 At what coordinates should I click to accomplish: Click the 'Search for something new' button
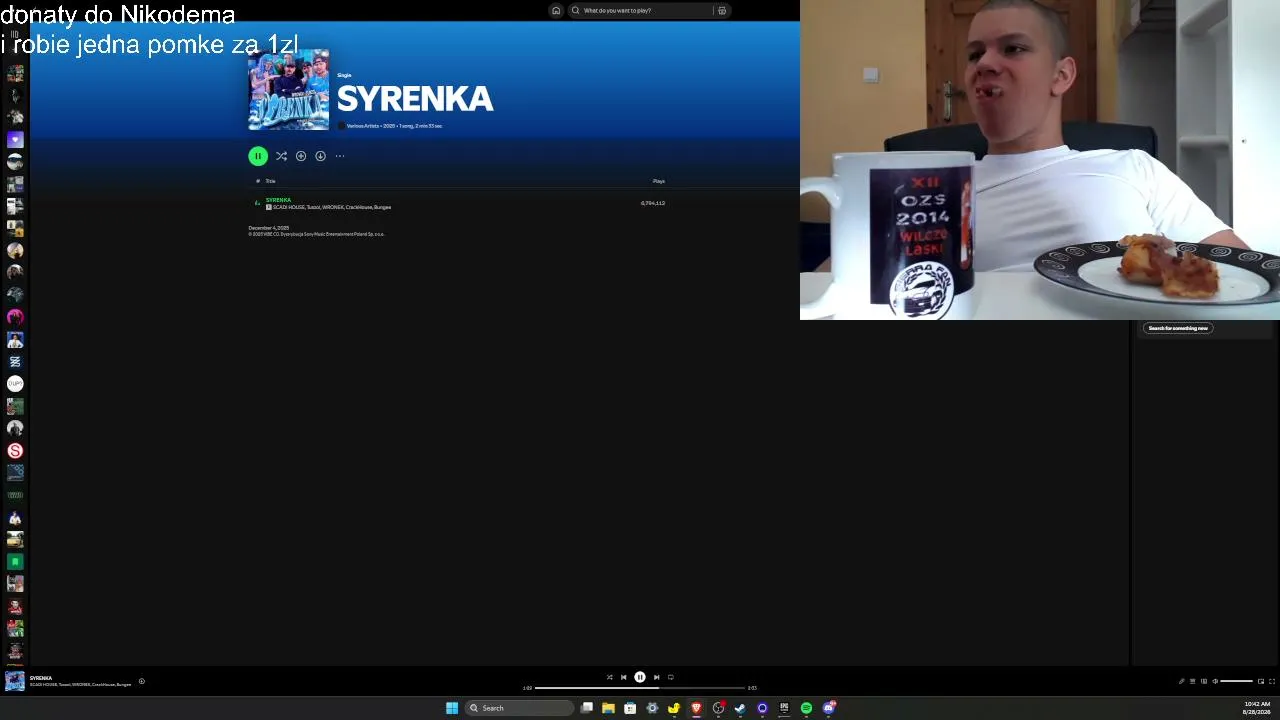pos(1178,328)
